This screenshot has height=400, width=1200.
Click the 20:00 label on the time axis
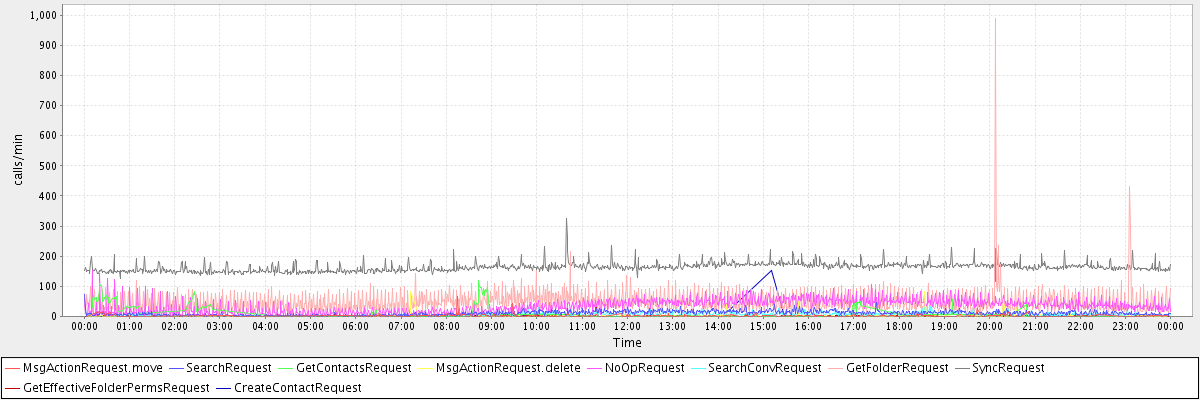click(x=989, y=327)
